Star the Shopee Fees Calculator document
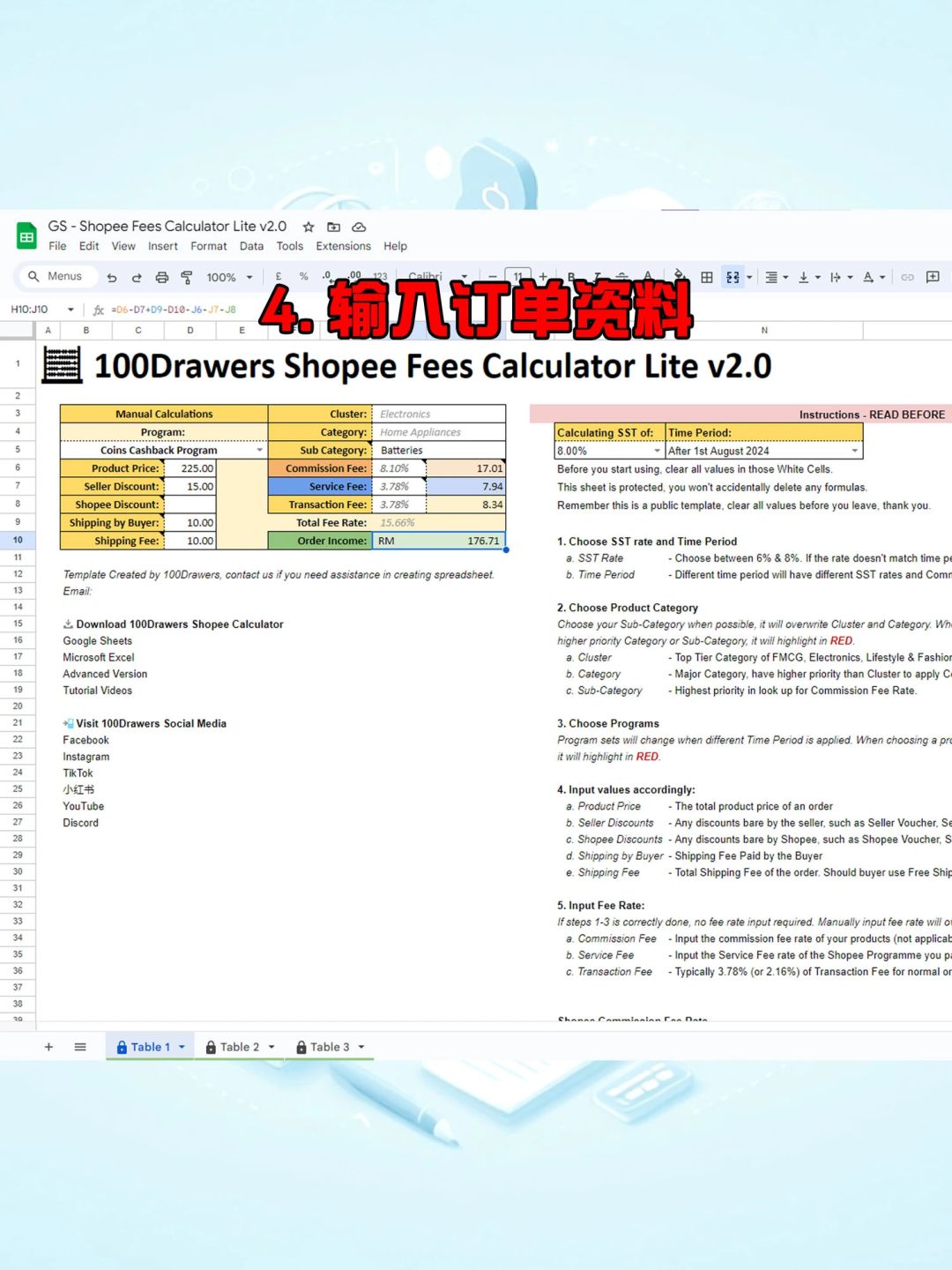Image resolution: width=952 pixels, height=1270 pixels. coord(309,227)
